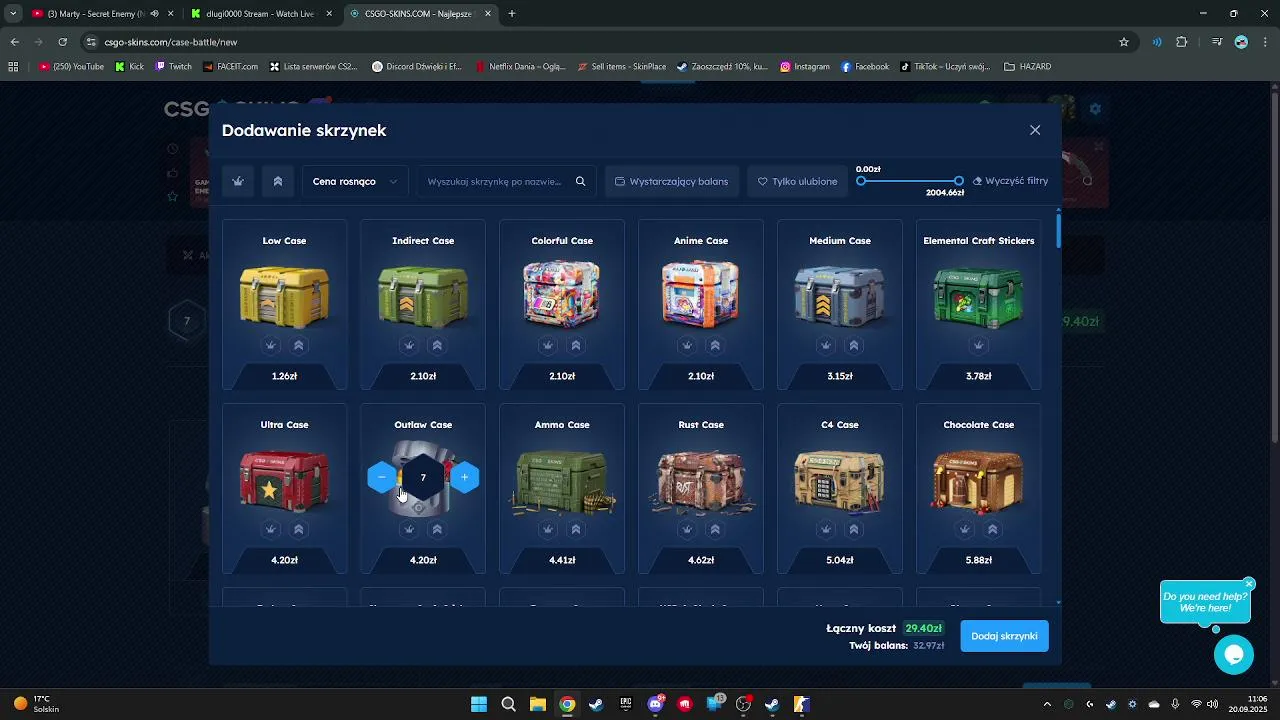
Task: Open a new browser tab
Action: pos(512,14)
